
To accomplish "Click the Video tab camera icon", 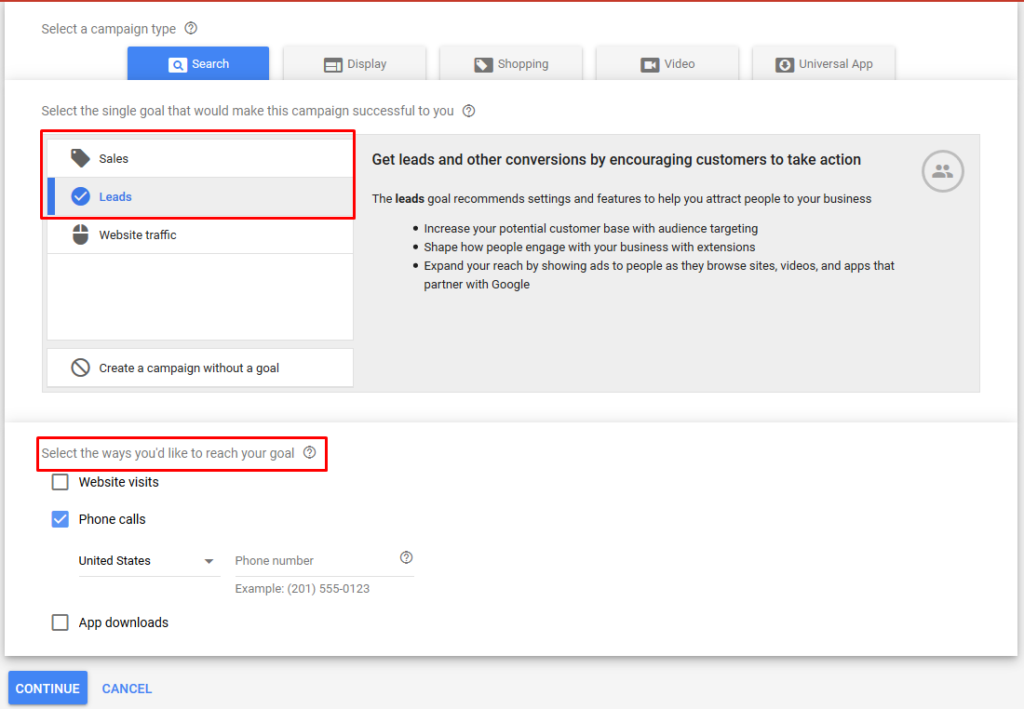I will tap(650, 65).
